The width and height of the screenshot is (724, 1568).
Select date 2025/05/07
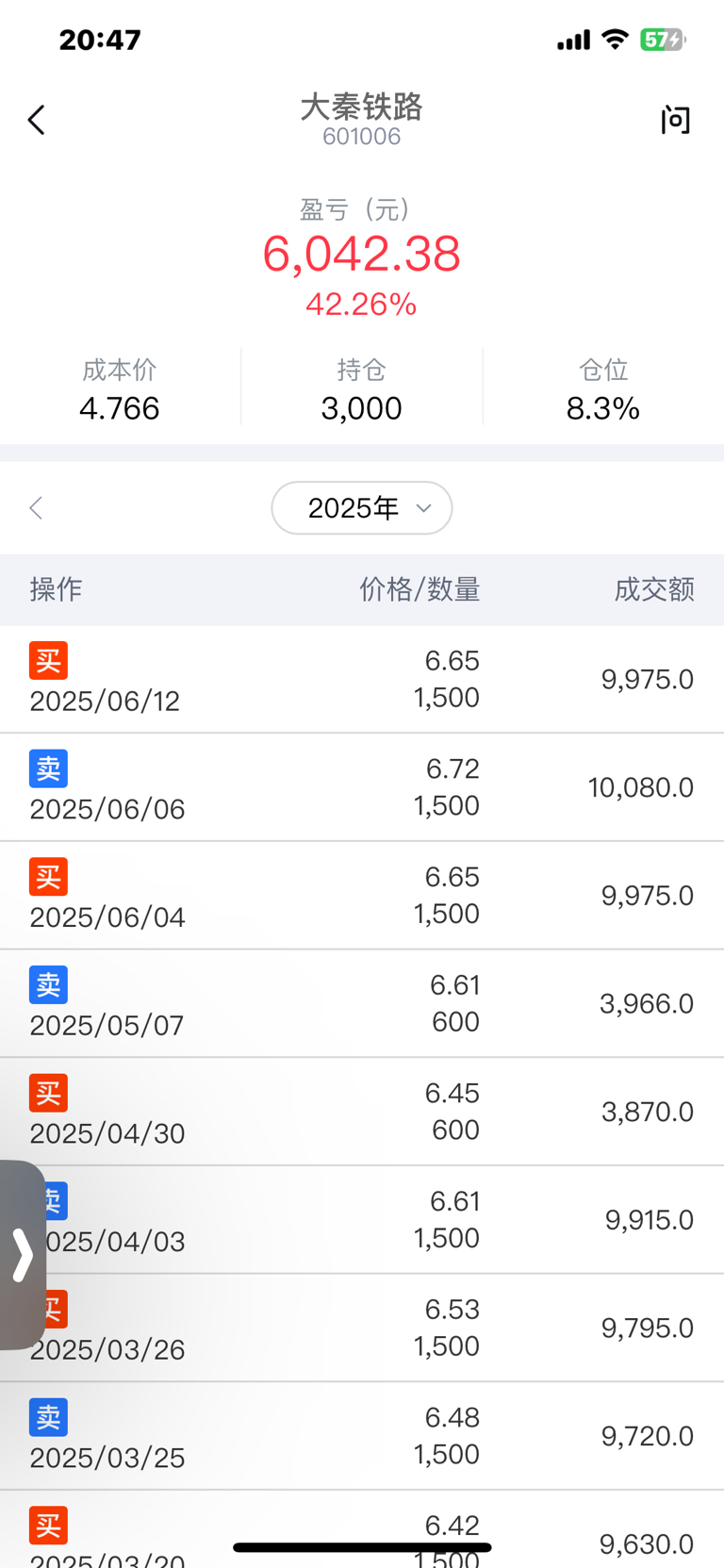point(107,1025)
